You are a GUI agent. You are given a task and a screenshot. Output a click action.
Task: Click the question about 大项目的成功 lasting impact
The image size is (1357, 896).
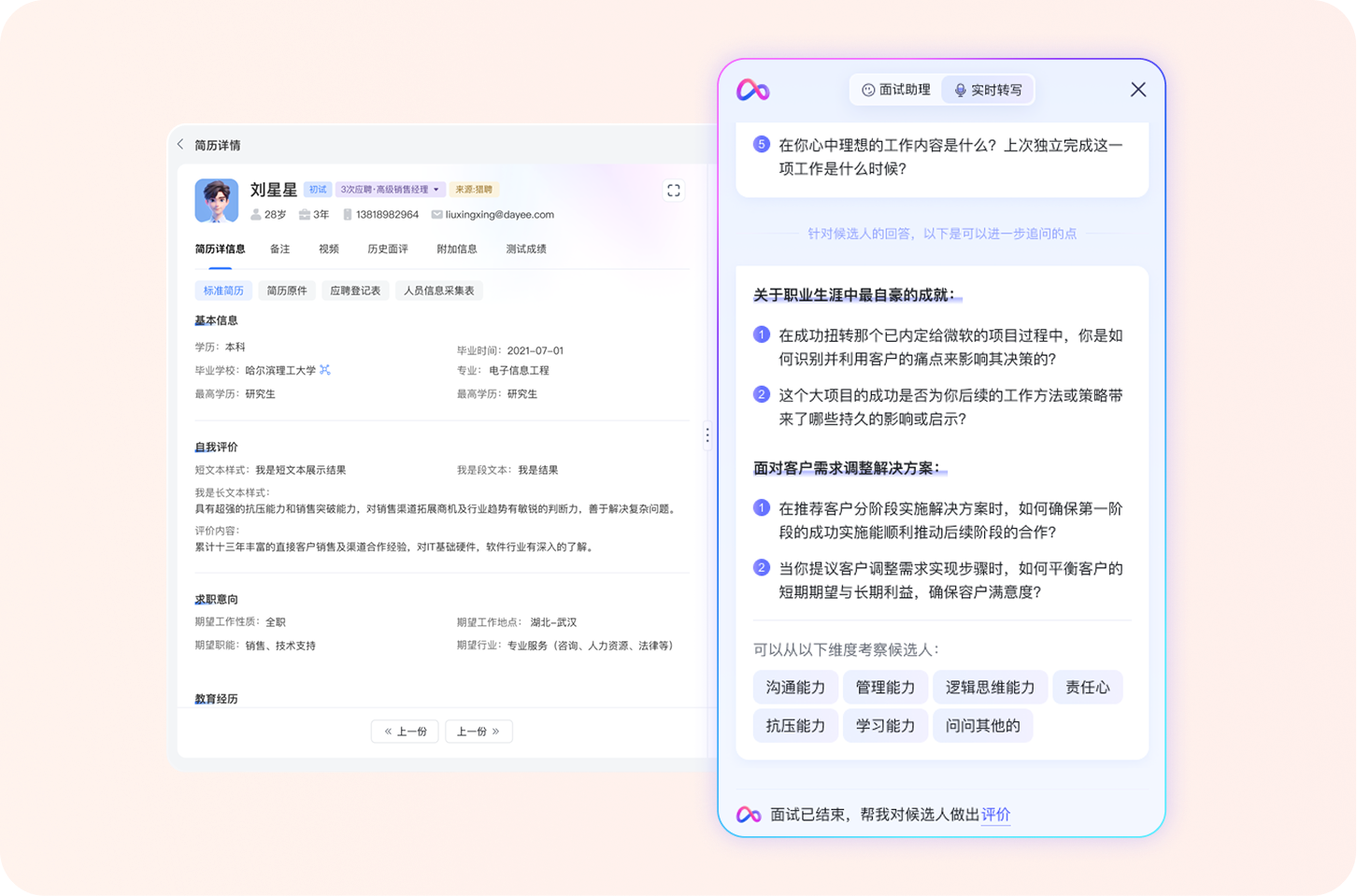(950, 407)
